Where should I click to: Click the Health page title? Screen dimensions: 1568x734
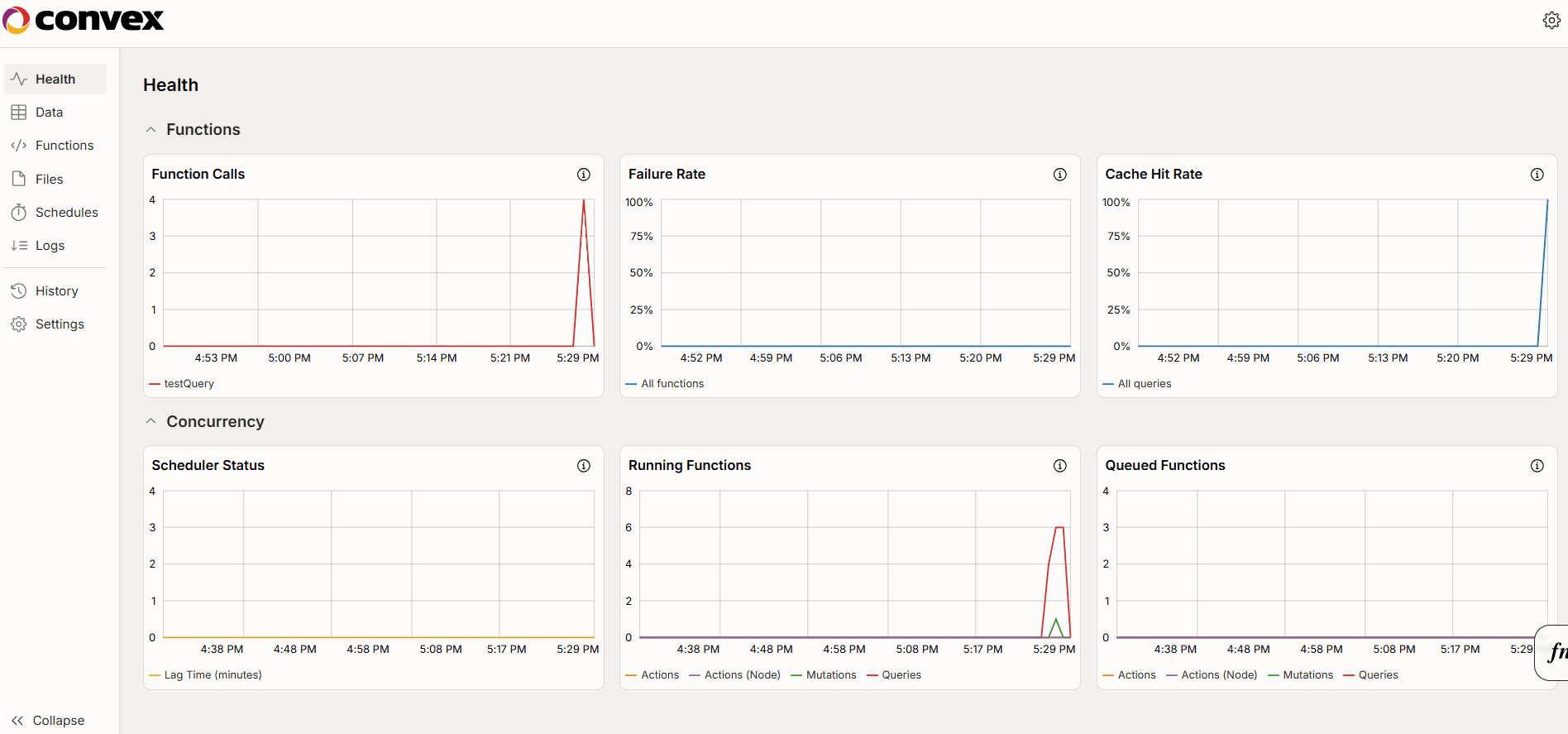[171, 85]
